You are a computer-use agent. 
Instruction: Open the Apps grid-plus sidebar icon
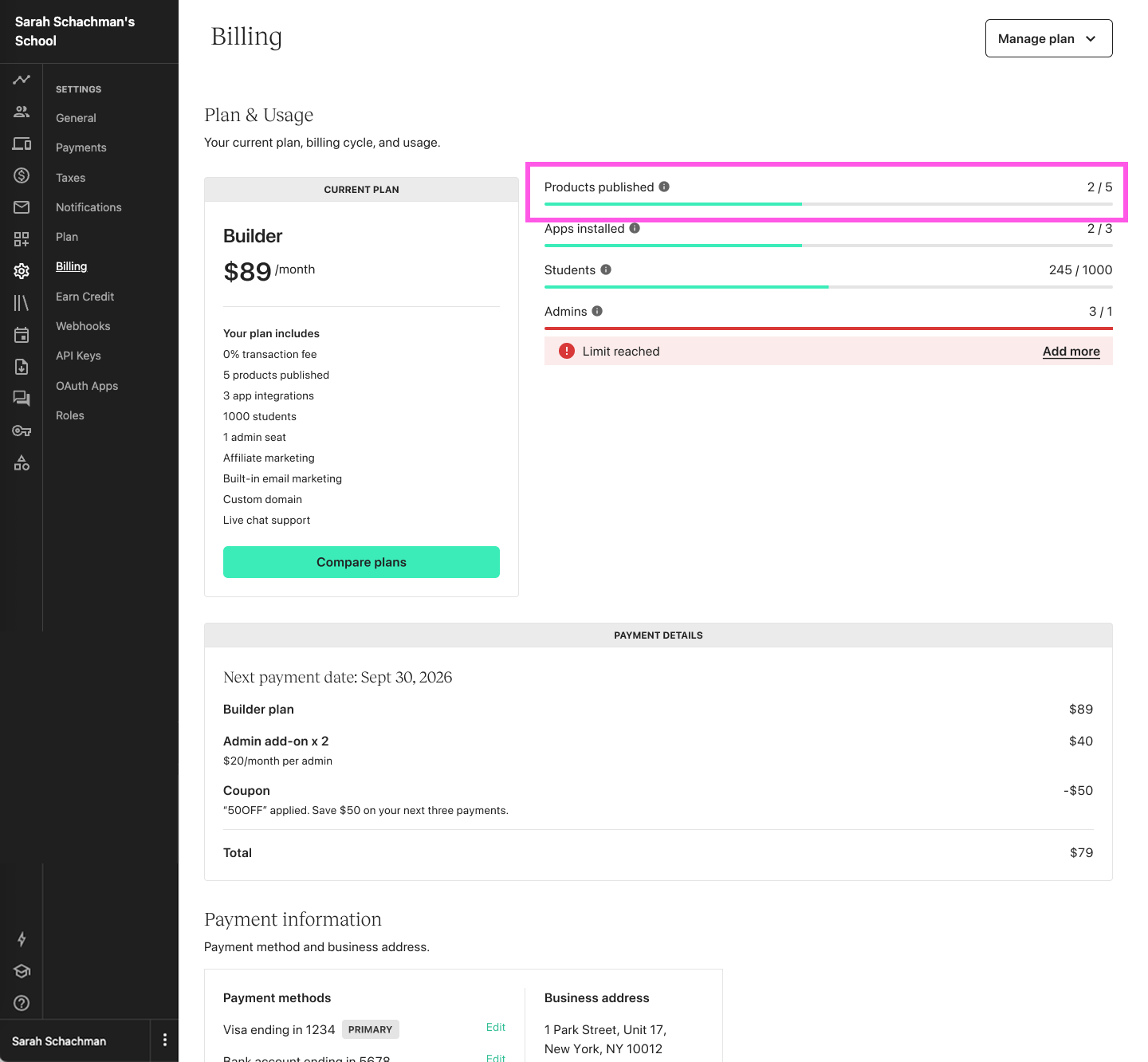pyautogui.click(x=22, y=239)
